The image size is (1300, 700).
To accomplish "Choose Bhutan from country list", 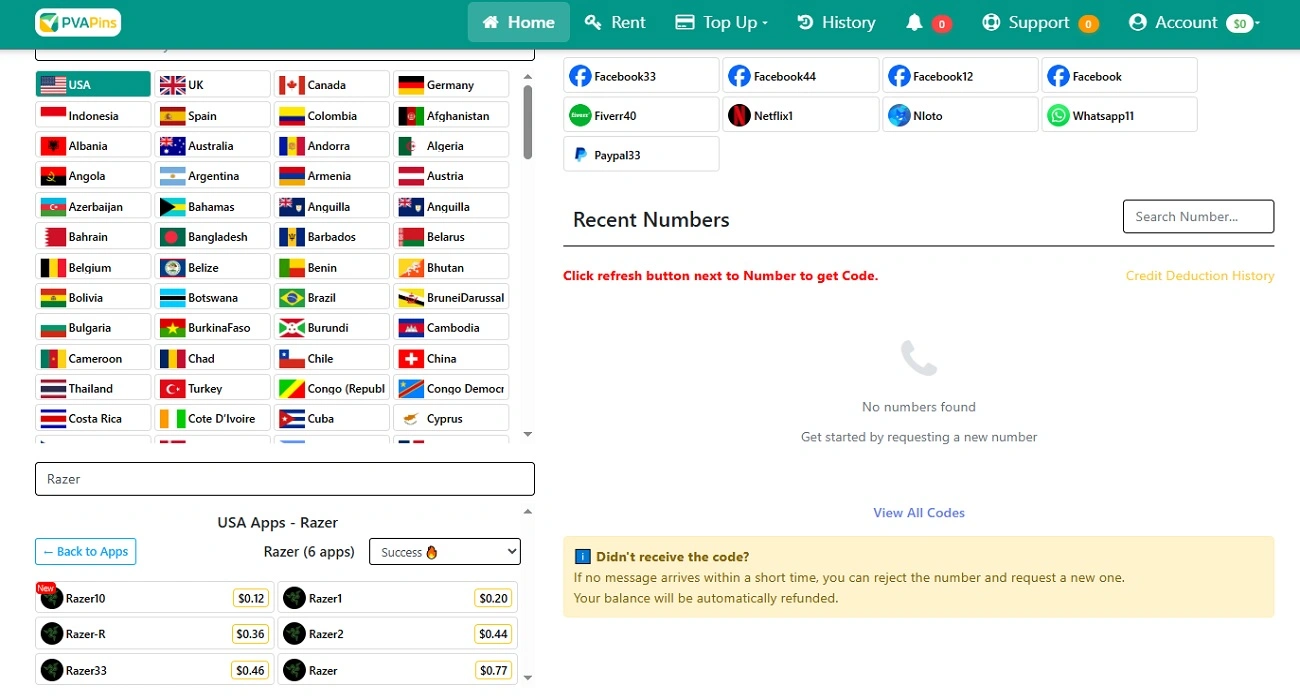I will coord(451,267).
